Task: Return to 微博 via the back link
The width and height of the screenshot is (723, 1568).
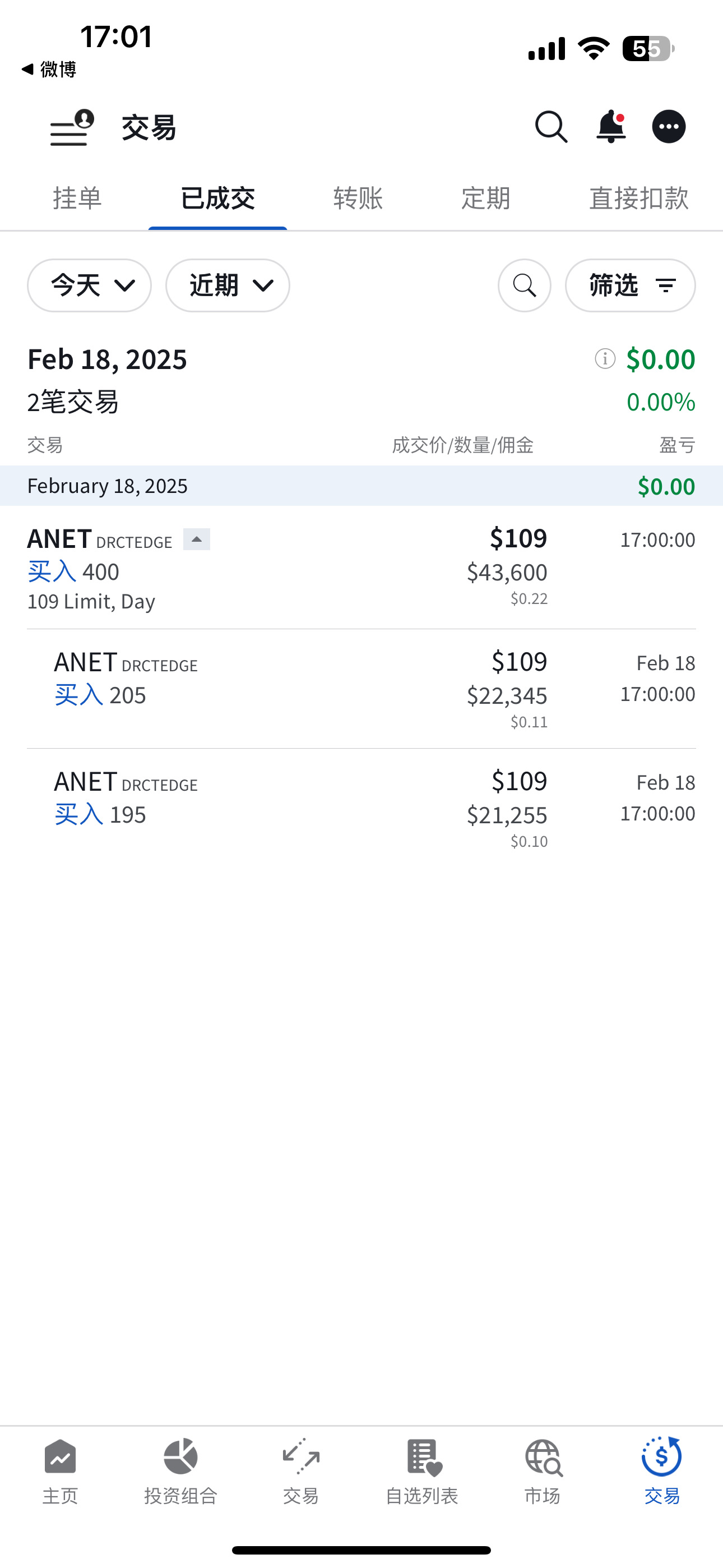Action: tap(49, 70)
